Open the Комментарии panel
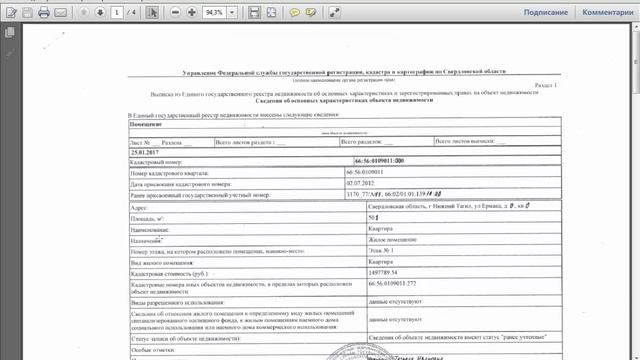Image resolution: width=640 pixels, height=360 pixels. (x=608, y=12)
